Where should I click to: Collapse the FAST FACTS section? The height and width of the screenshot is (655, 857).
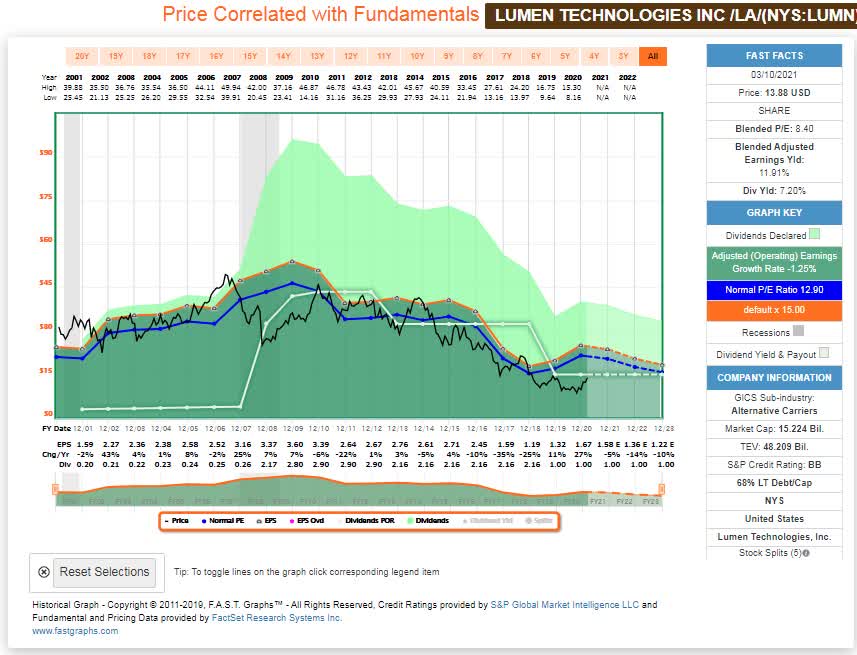click(773, 55)
